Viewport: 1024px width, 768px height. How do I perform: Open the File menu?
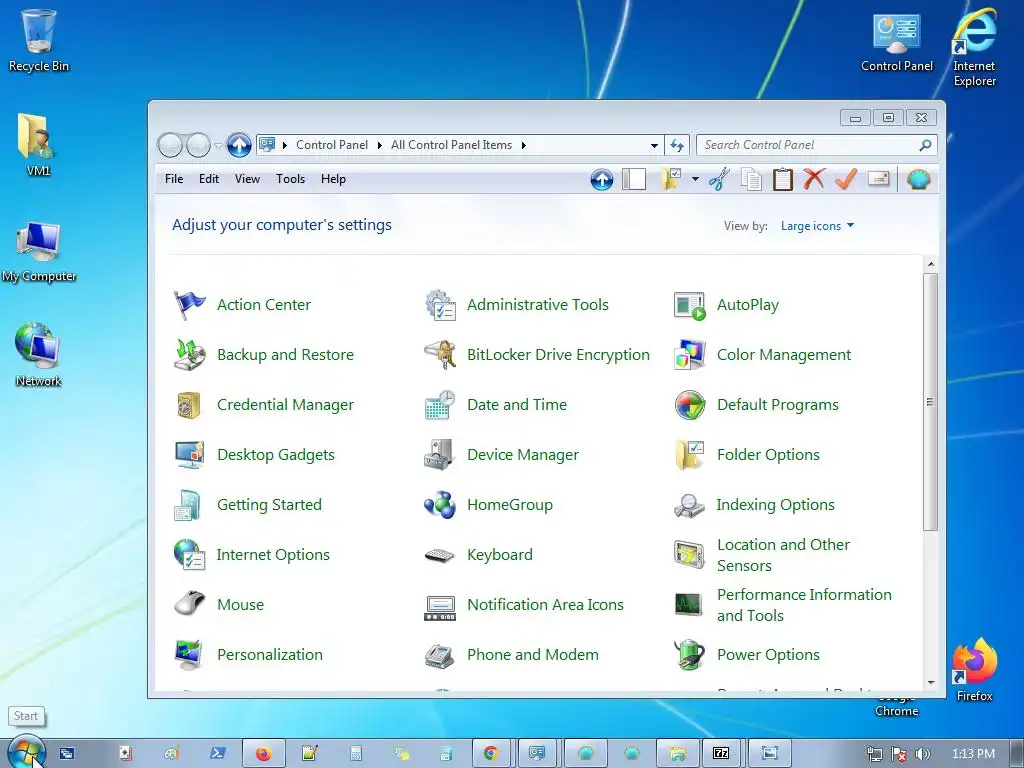point(174,179)
